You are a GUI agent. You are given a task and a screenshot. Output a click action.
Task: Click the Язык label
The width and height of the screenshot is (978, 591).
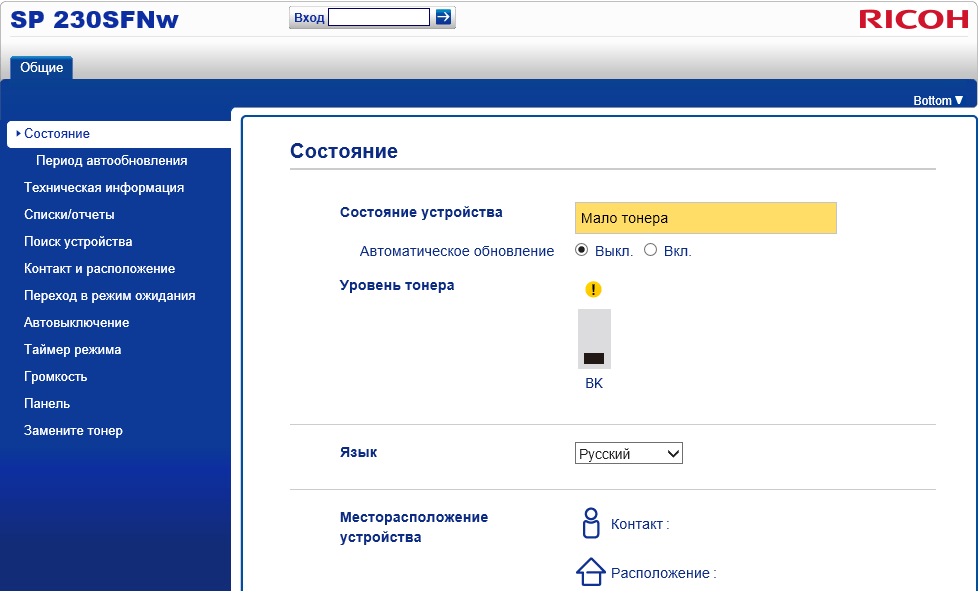tap(358, 452)
